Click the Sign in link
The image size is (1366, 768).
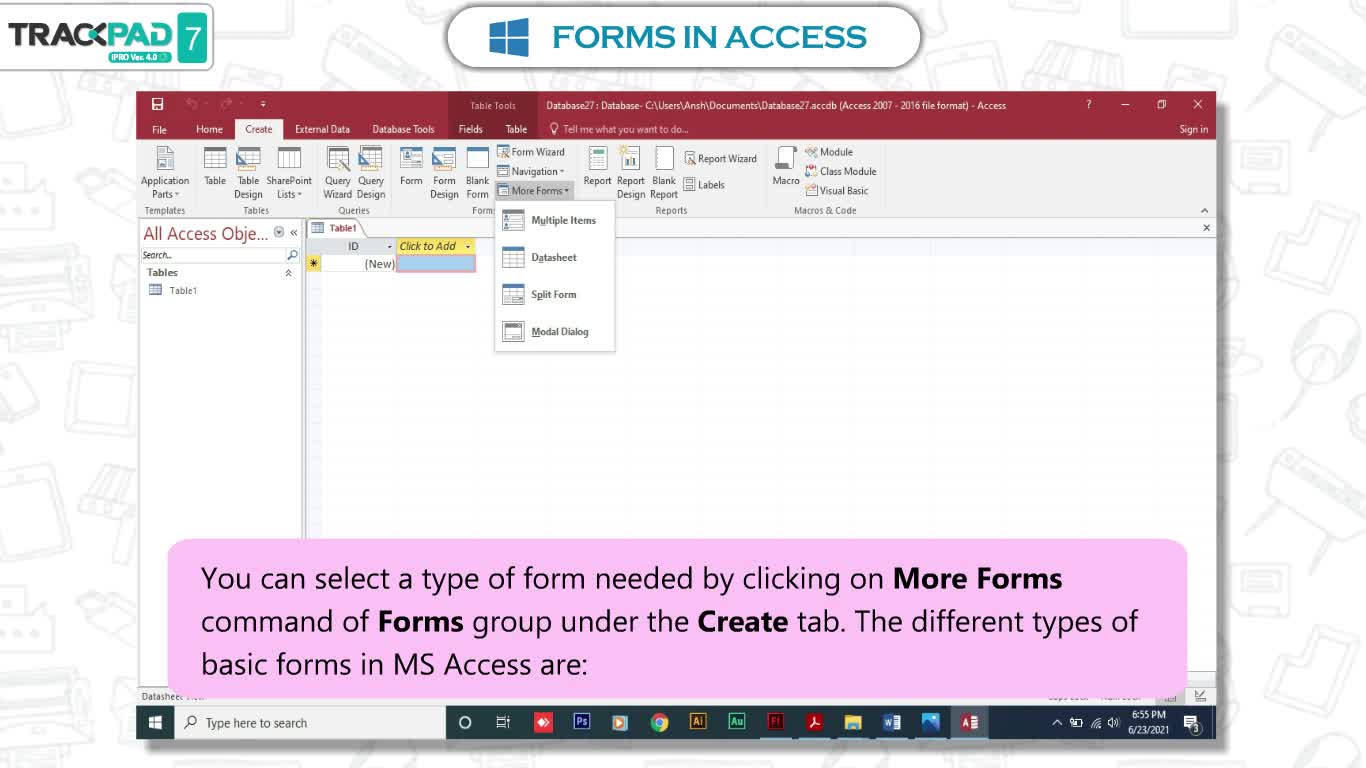[x=1193, y=129]
